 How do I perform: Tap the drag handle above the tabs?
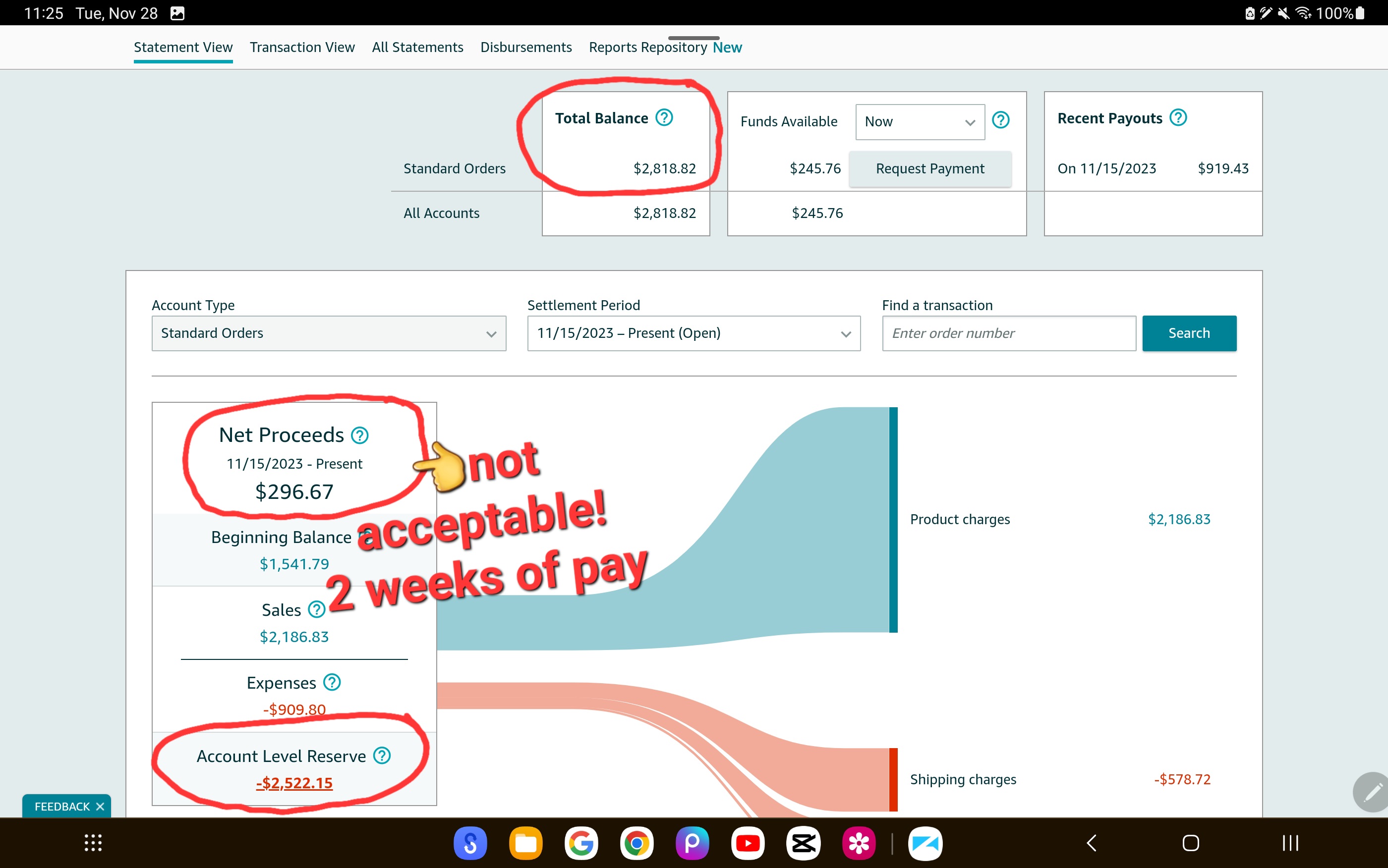pos(694,38)
